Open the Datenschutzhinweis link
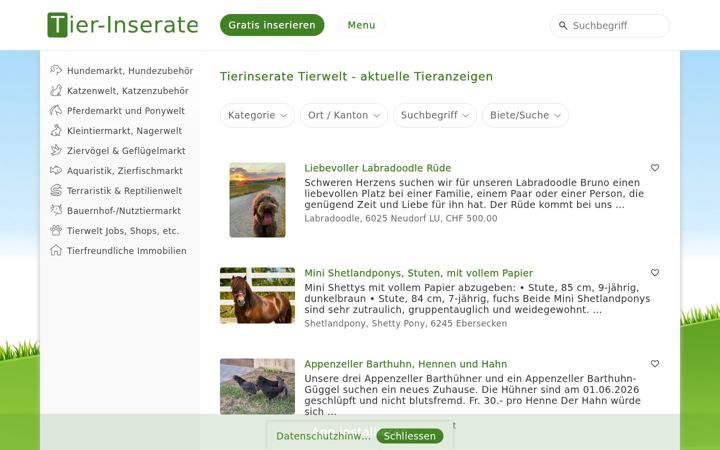Viewport: 720px width, 450px height. pos(323,436)
